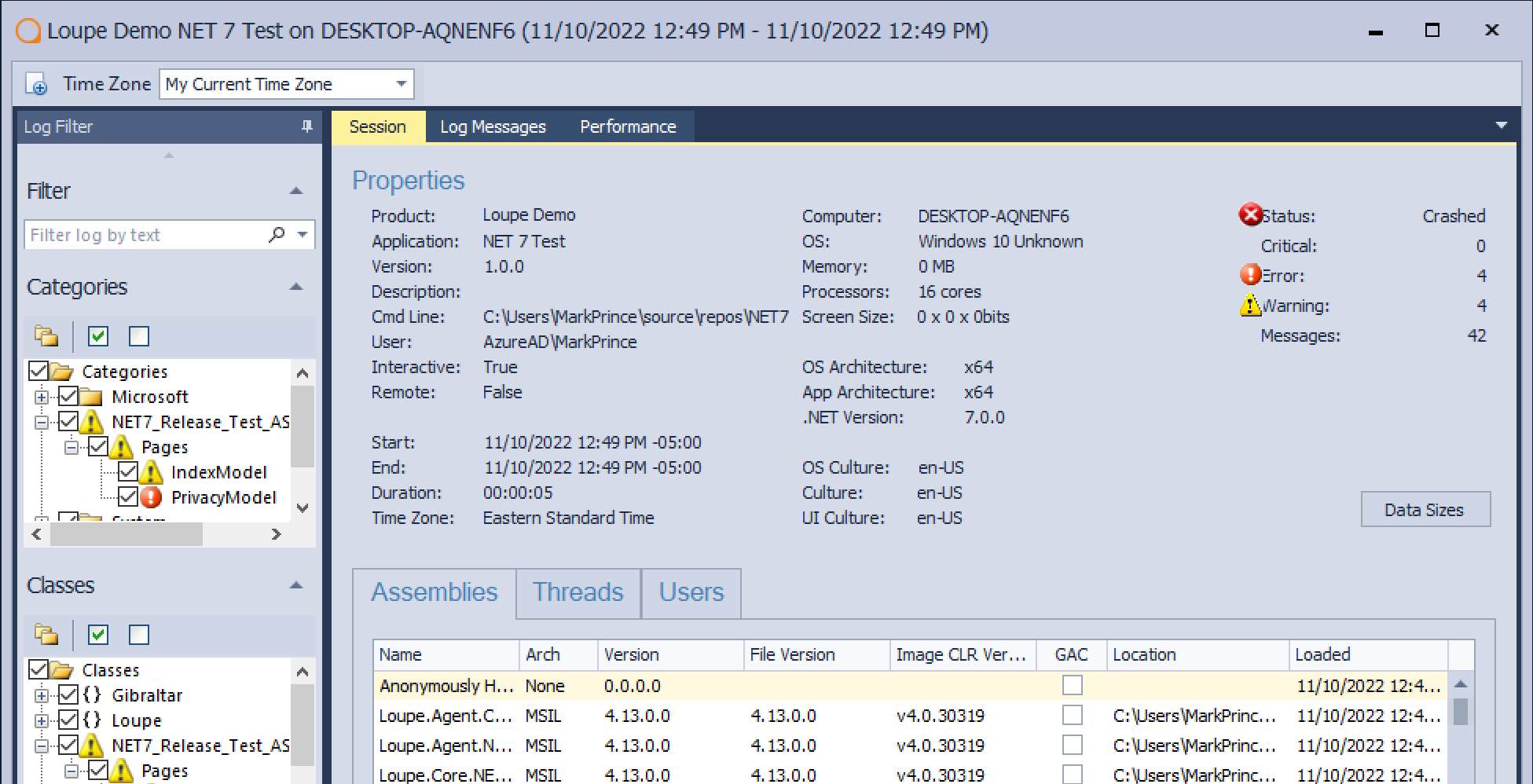Viewport: 1533px width, 784px height.
Task: Click Classes toolbar folder-tree icon
Action: coord(46,635)
